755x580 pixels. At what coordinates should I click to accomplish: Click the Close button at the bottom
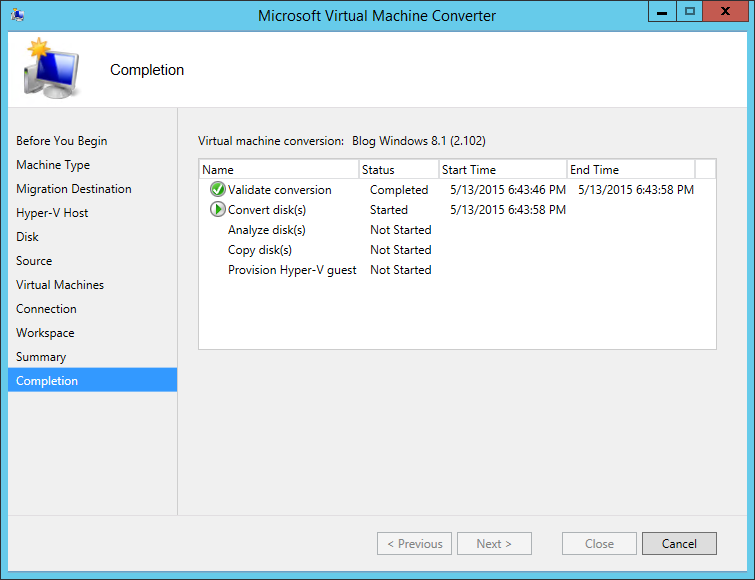coord(599,543)
